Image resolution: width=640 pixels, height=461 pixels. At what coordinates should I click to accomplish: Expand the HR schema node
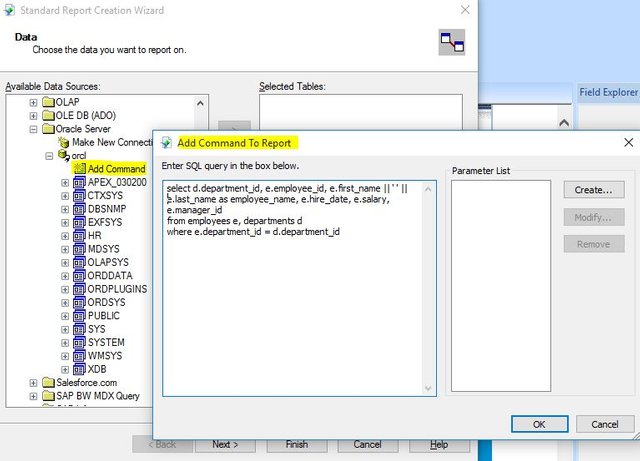coord(65,236)
